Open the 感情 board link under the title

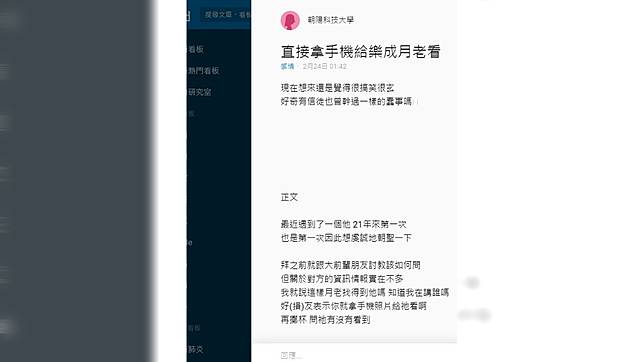[x=288, y=66]
